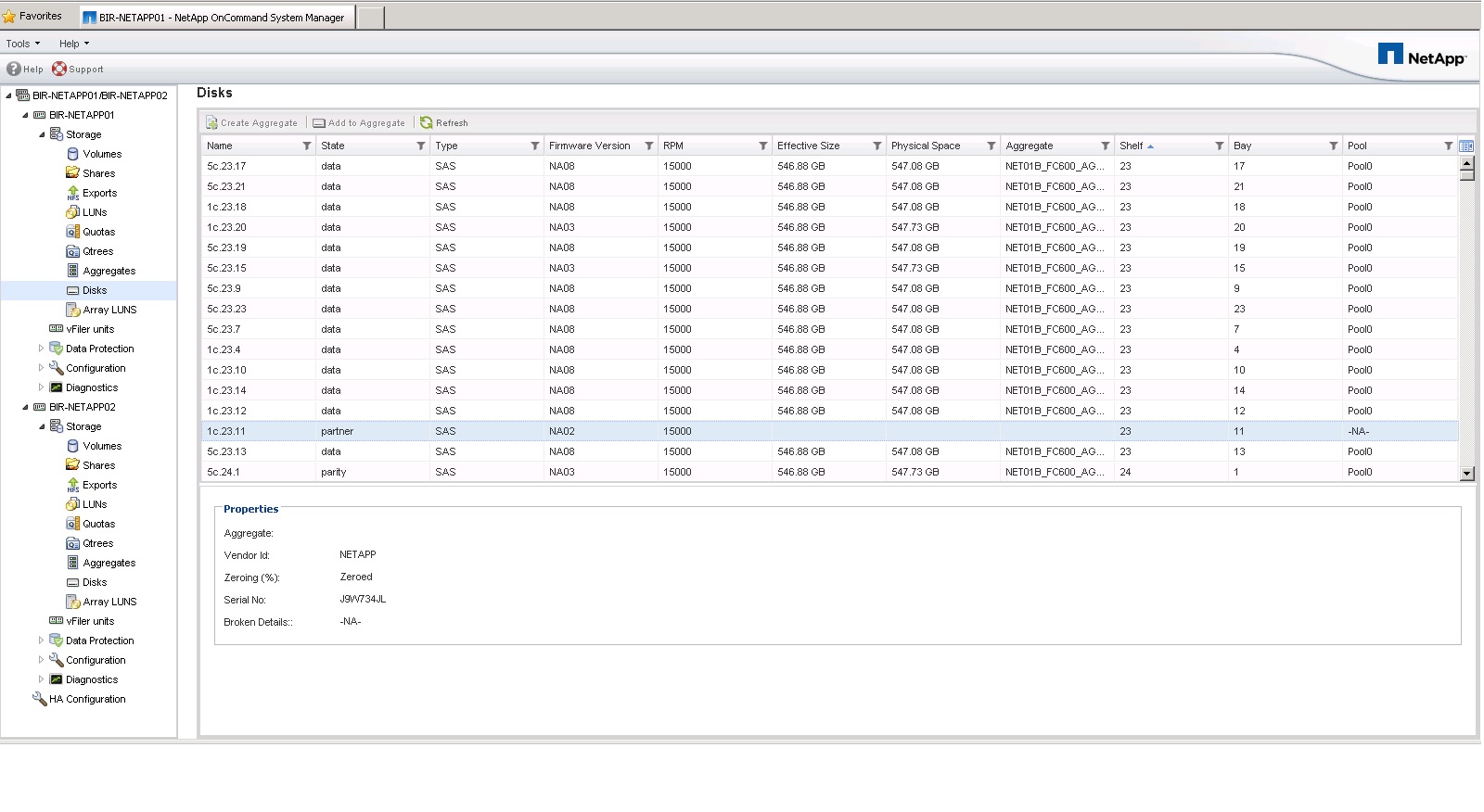Expand Diagnostics under BIR-NETAPP02

41,679
